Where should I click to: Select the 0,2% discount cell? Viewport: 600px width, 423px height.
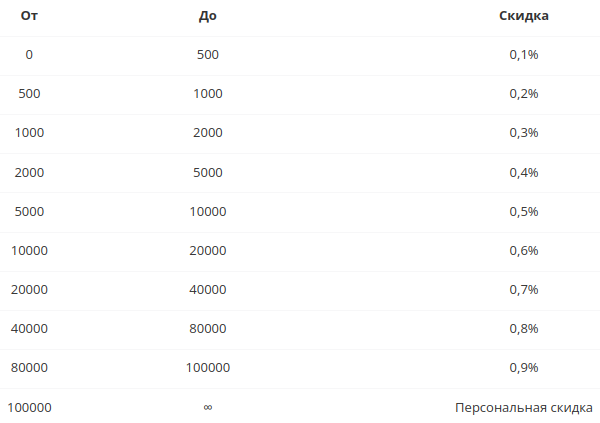click(524, 94)
